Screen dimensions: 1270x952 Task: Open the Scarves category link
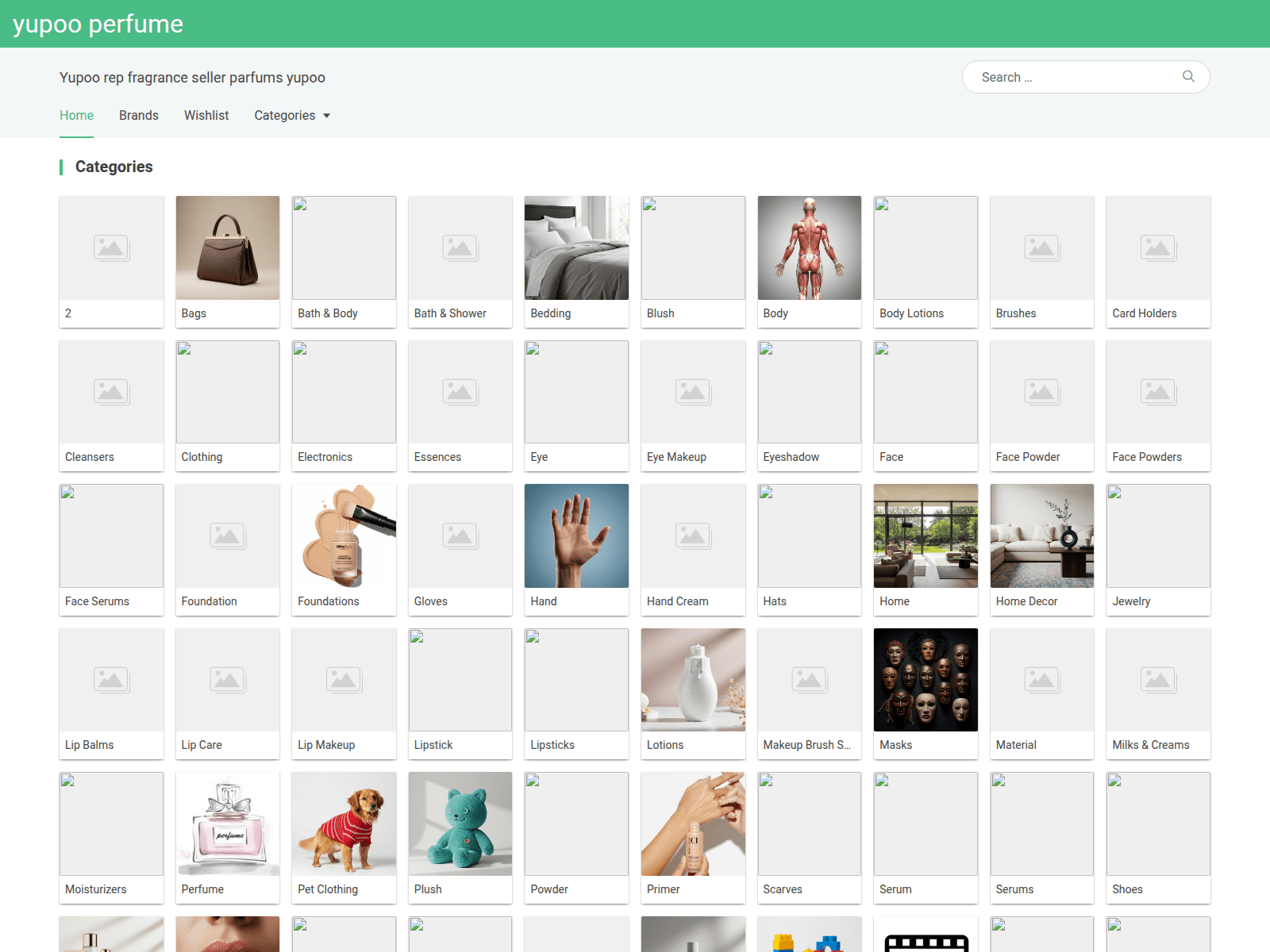(783, 889)
